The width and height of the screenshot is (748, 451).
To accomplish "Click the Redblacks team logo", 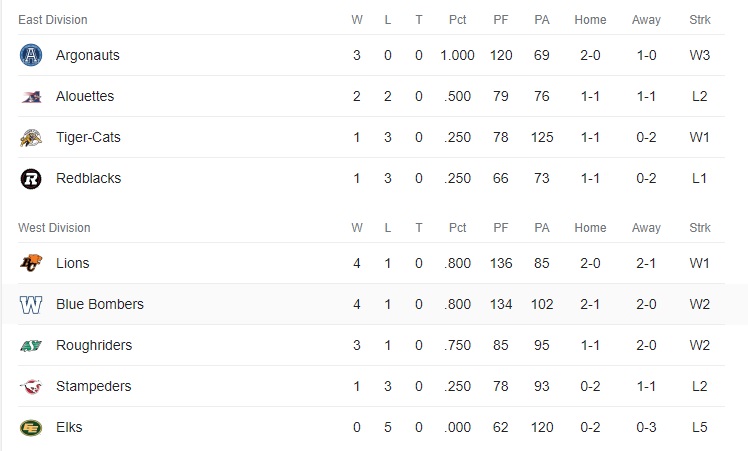I will pyautogui.click(x=31, y=179).
